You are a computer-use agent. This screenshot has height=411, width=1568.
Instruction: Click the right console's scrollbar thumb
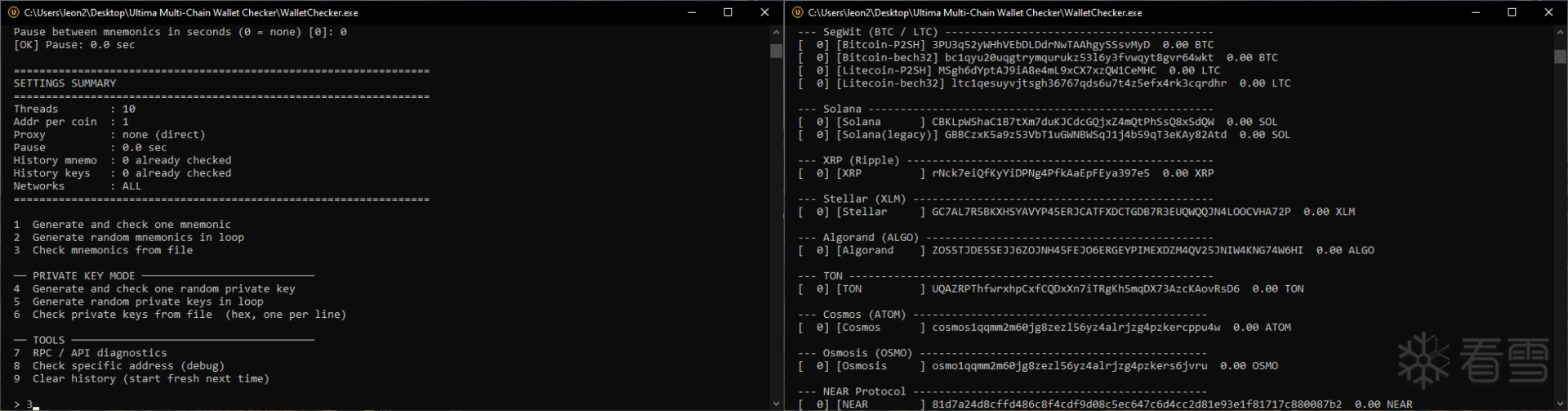(1560, 56)
